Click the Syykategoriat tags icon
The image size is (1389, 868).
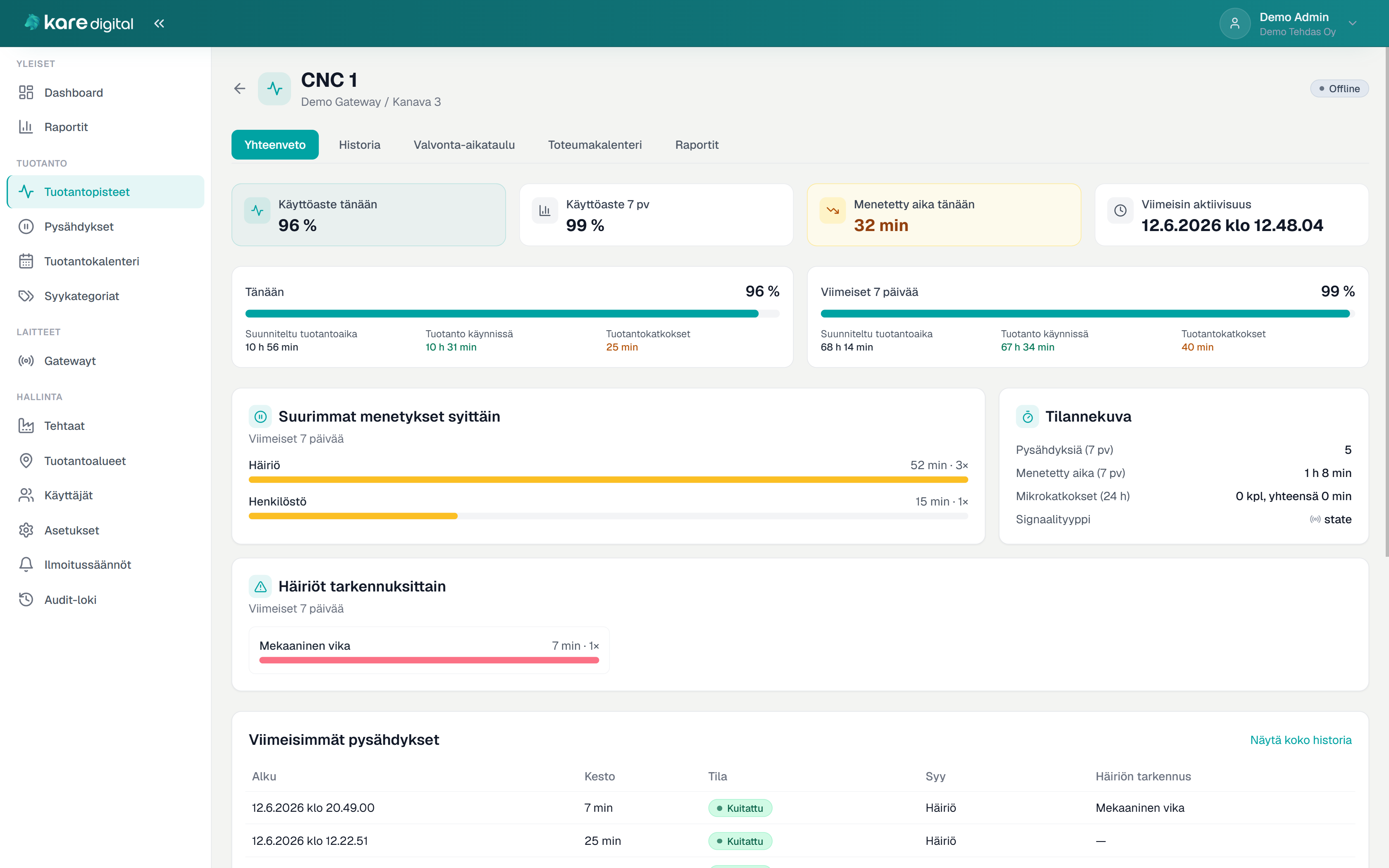(x=26, y=296)
